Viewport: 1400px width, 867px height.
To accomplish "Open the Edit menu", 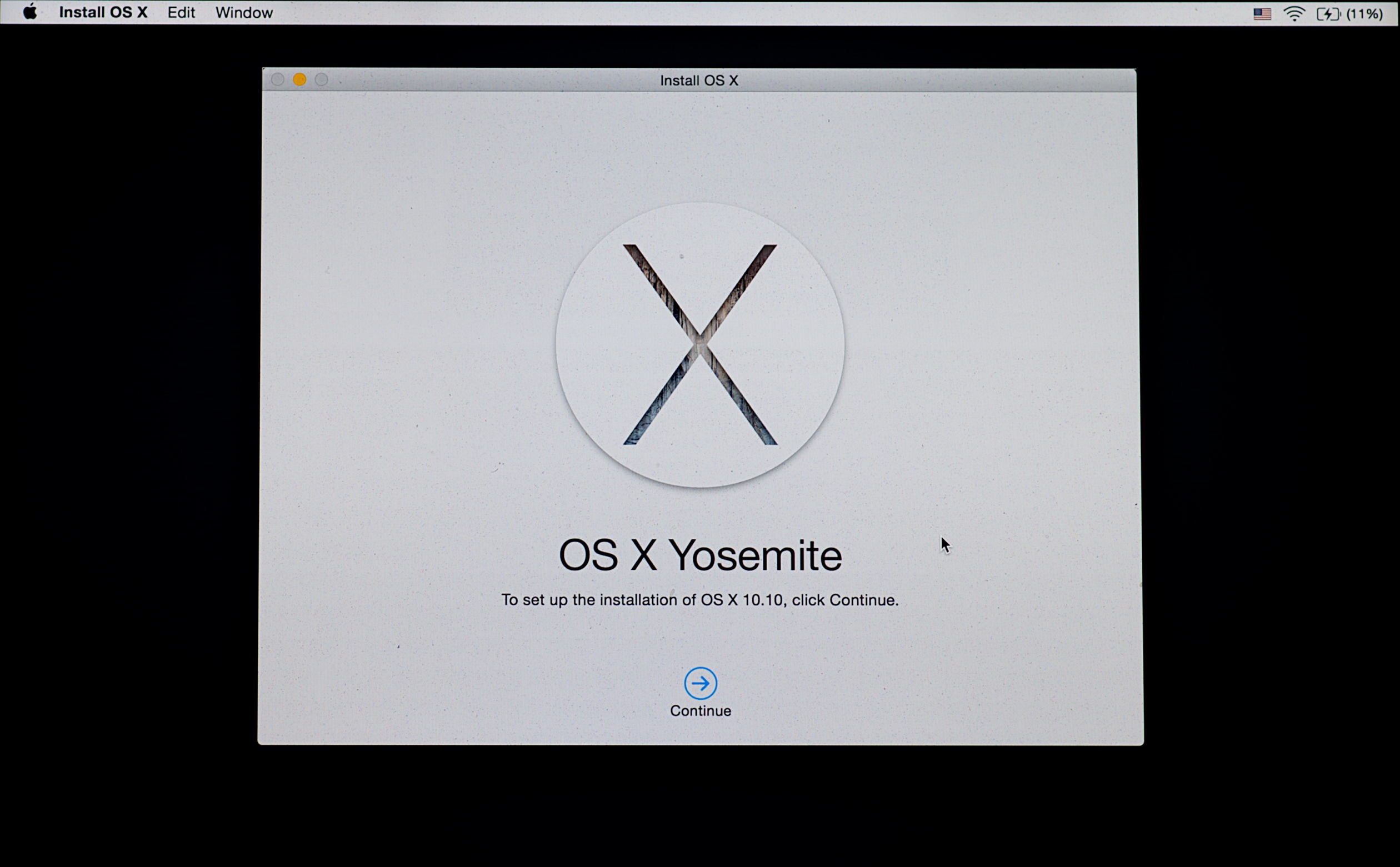I will [x=181, y=13].
